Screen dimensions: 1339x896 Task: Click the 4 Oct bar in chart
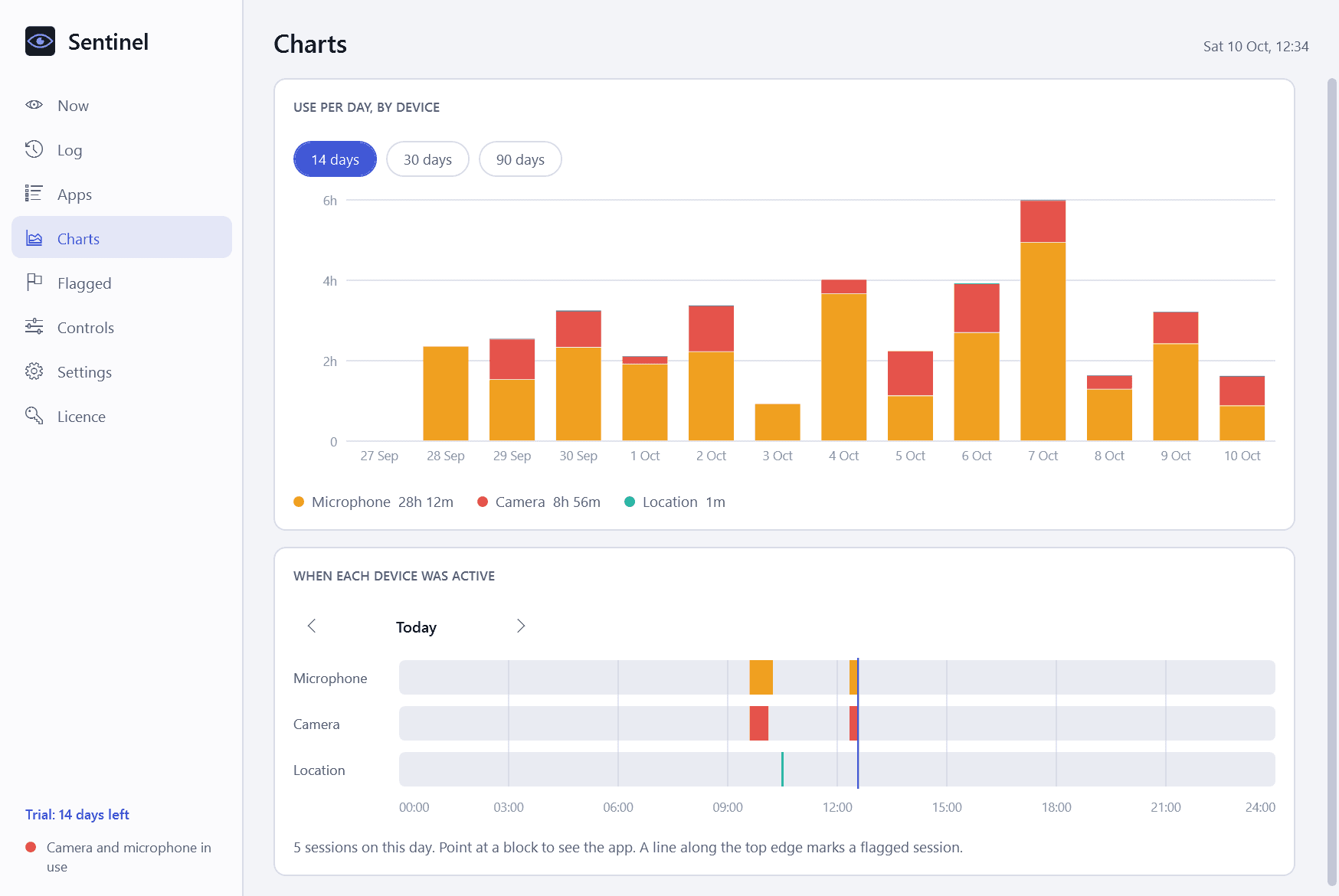click(x=843, y=360)
